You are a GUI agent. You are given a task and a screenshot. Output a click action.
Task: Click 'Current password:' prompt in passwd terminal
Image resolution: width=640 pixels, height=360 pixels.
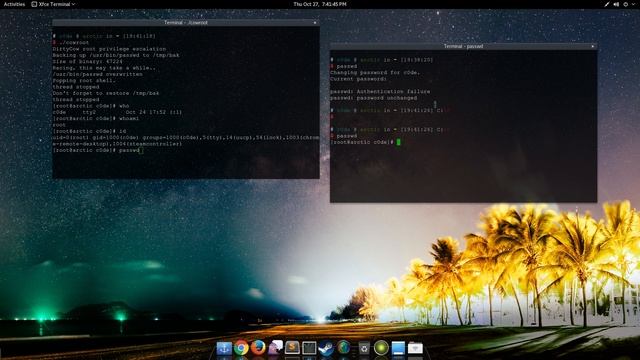pyautogui.click(x=358, y=79)
